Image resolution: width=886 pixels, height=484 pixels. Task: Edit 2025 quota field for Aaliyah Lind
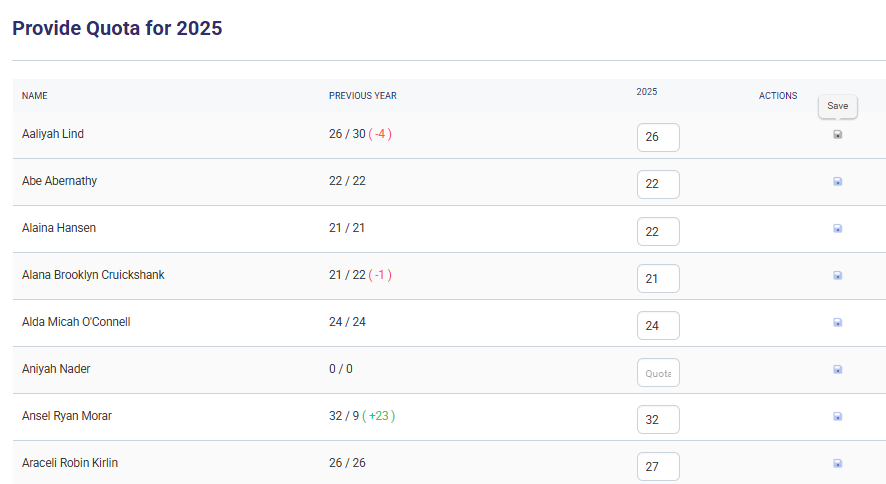click(x=658, y=137)
